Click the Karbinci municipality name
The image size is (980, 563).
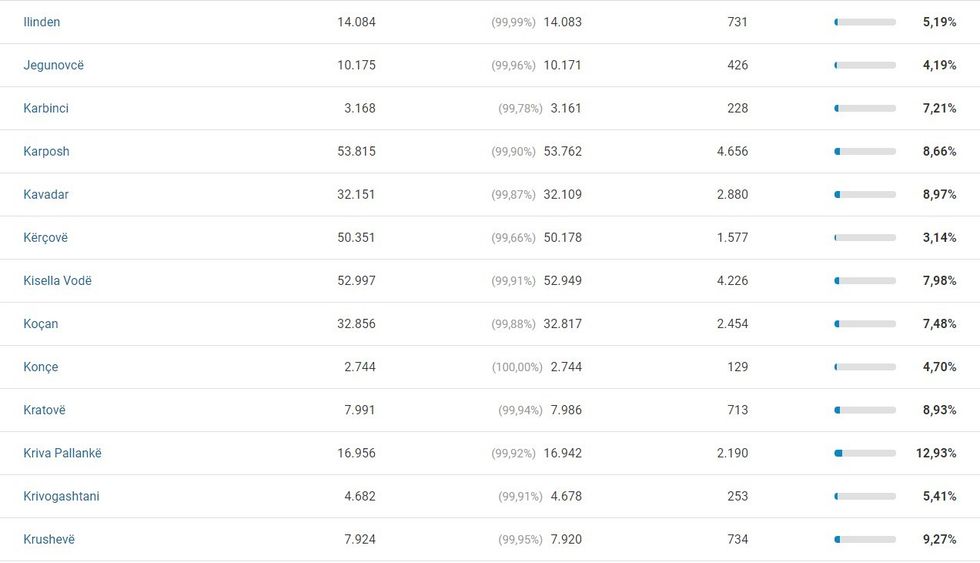(x=46, y=108)
